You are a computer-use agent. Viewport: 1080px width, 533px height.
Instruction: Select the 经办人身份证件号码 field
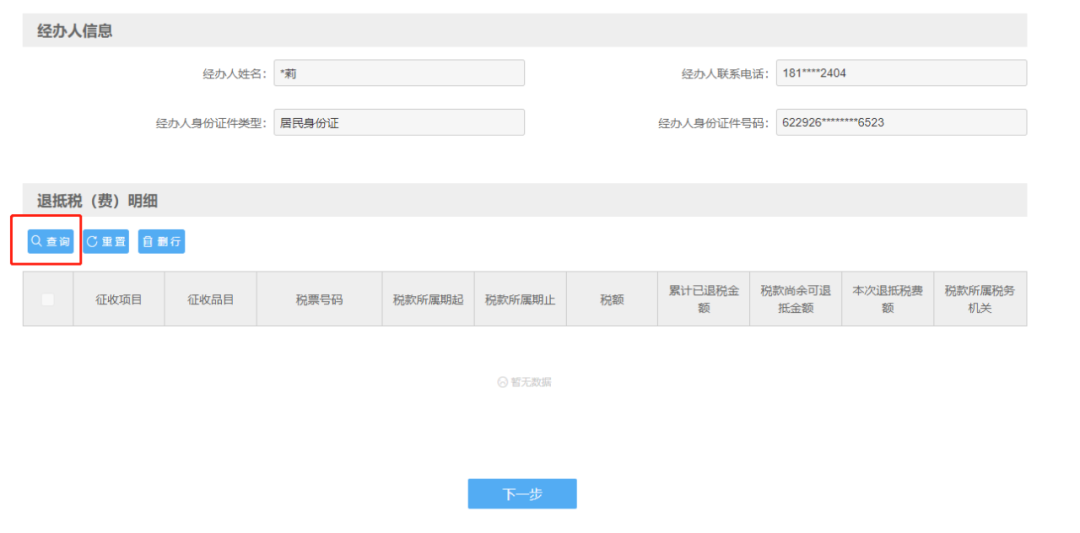[x=901, y=123]
